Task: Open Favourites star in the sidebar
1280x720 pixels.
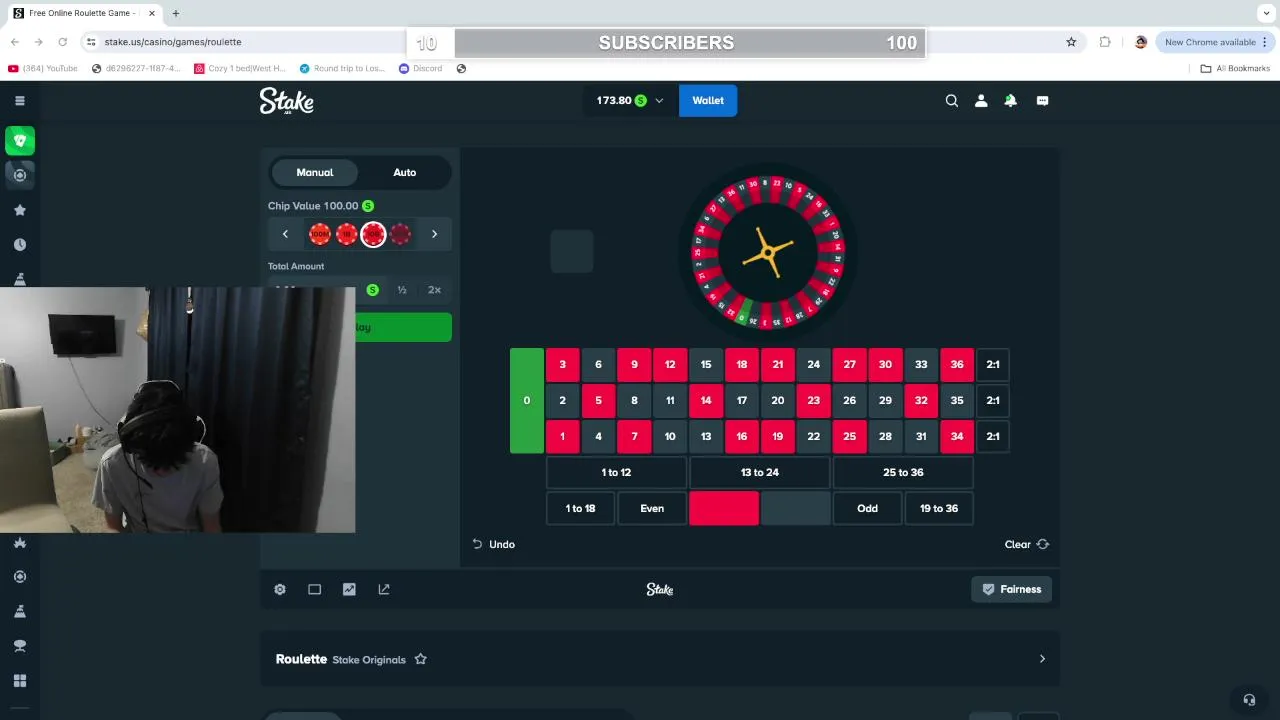Action: (19, 210)
